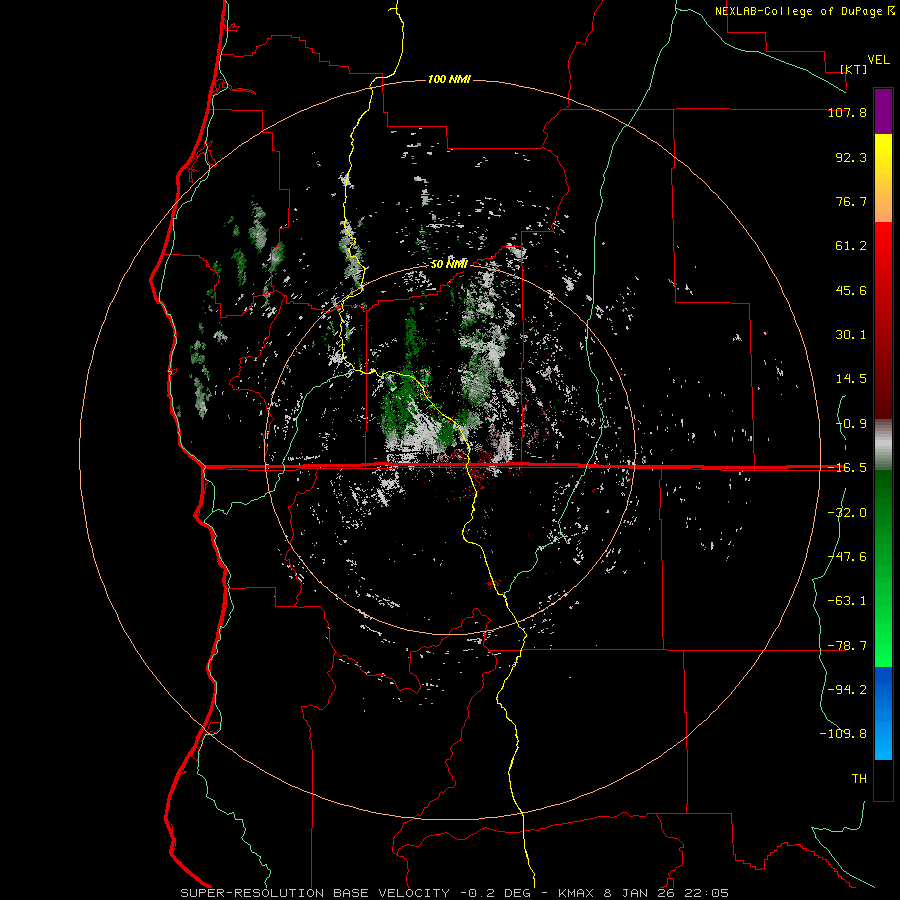Click the -78.7 velocity scale value
The height and width of the screenshot is (900, 900).
[x=847, y=646]
